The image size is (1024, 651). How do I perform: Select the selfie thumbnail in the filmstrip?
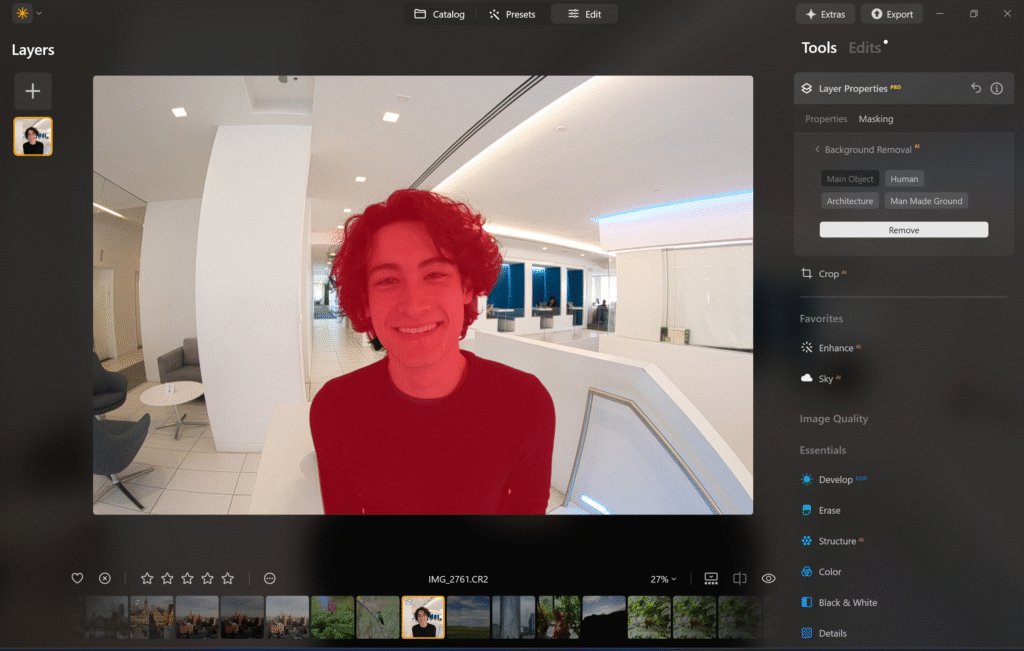point(421,617)
